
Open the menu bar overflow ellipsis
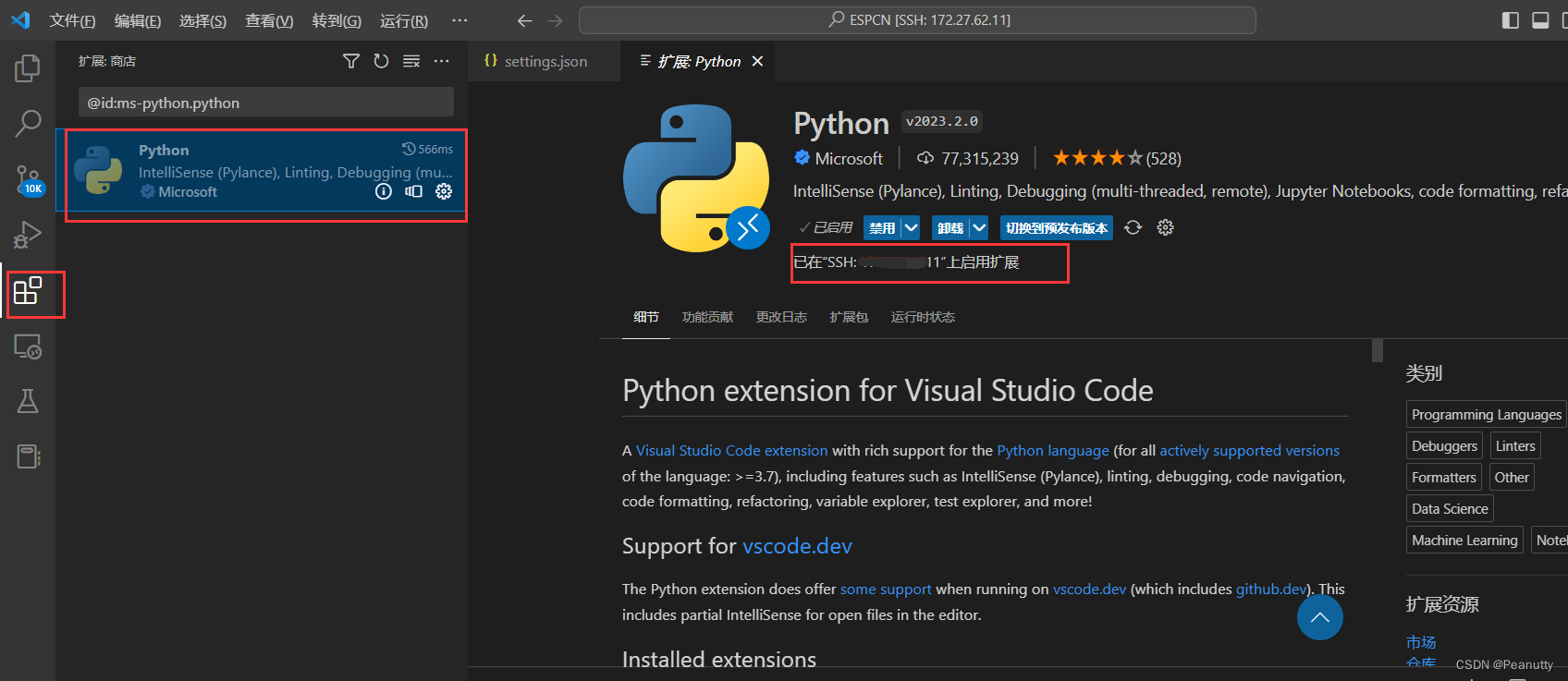coord(459,20)
